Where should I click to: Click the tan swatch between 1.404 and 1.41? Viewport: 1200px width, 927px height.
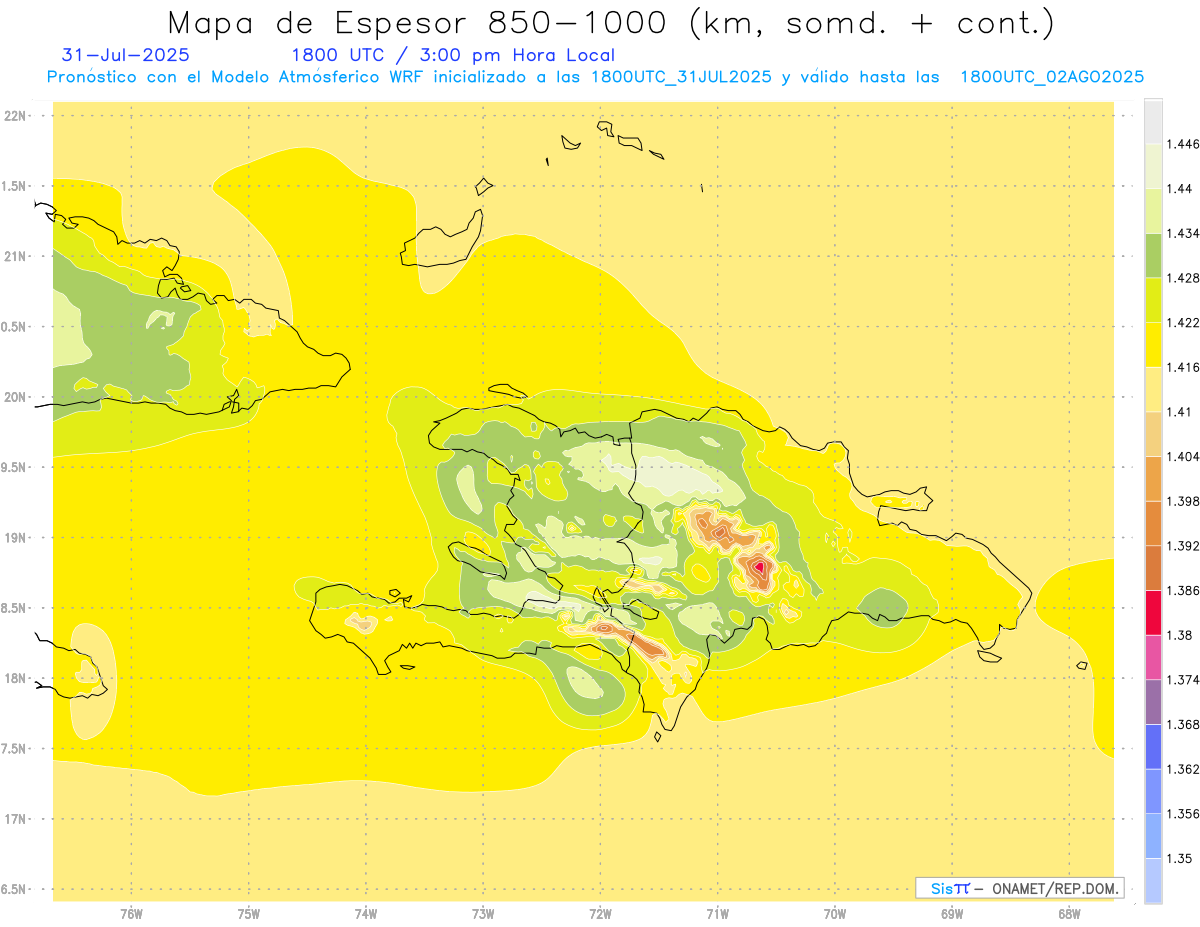(1153, 434)
